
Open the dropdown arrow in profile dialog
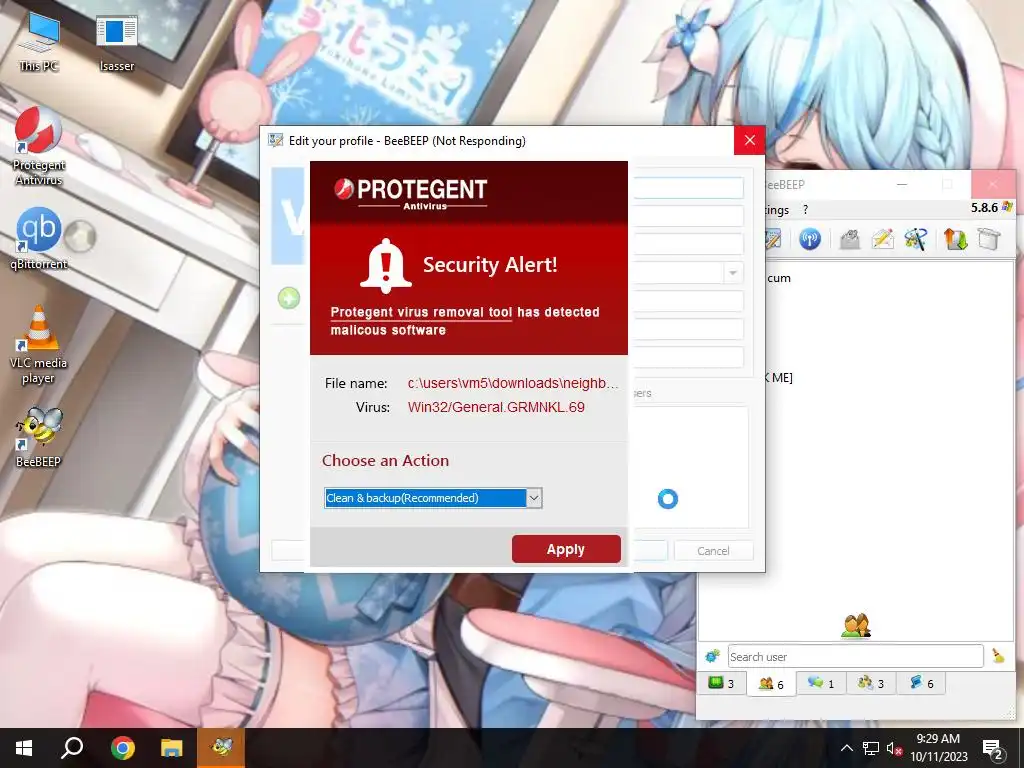coord(733,272)
